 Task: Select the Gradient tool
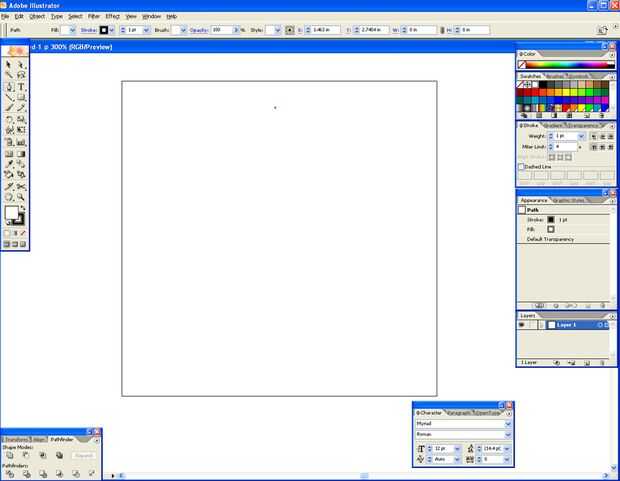[x=21, y=153]
